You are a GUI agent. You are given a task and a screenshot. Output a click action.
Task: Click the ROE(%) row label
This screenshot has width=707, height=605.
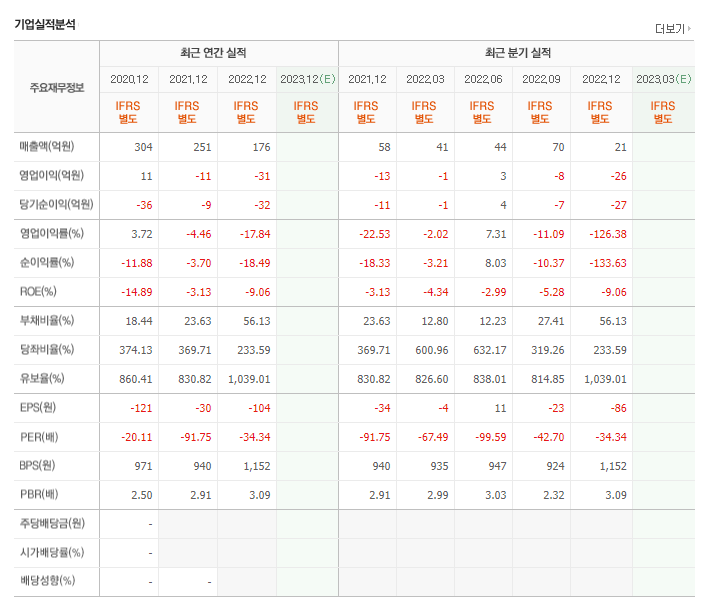(38, 292)
